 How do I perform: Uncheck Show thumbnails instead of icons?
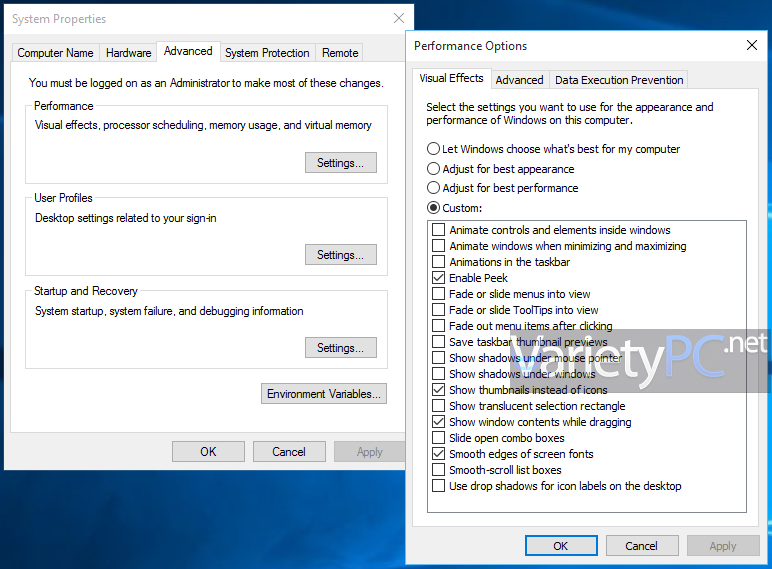click(x=438, y=390)
